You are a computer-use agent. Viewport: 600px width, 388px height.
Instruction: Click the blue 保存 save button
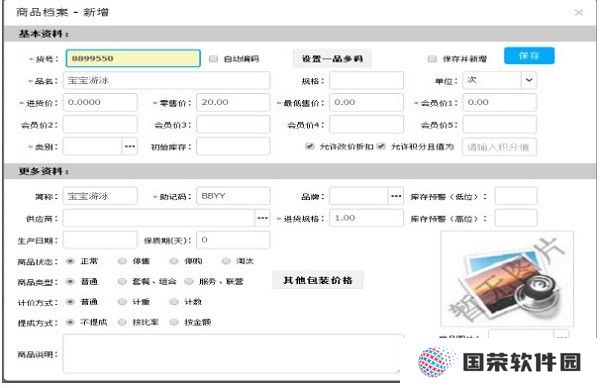pyautogui.click(x=529, y=56)
